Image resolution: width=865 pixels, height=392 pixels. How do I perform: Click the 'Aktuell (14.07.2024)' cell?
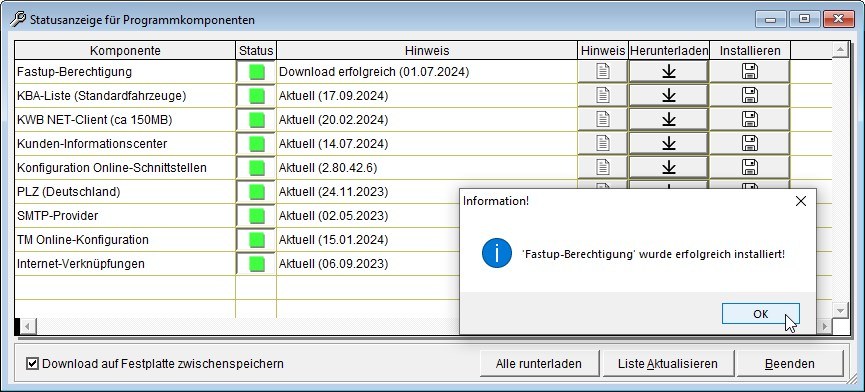(x=427, y=144)
